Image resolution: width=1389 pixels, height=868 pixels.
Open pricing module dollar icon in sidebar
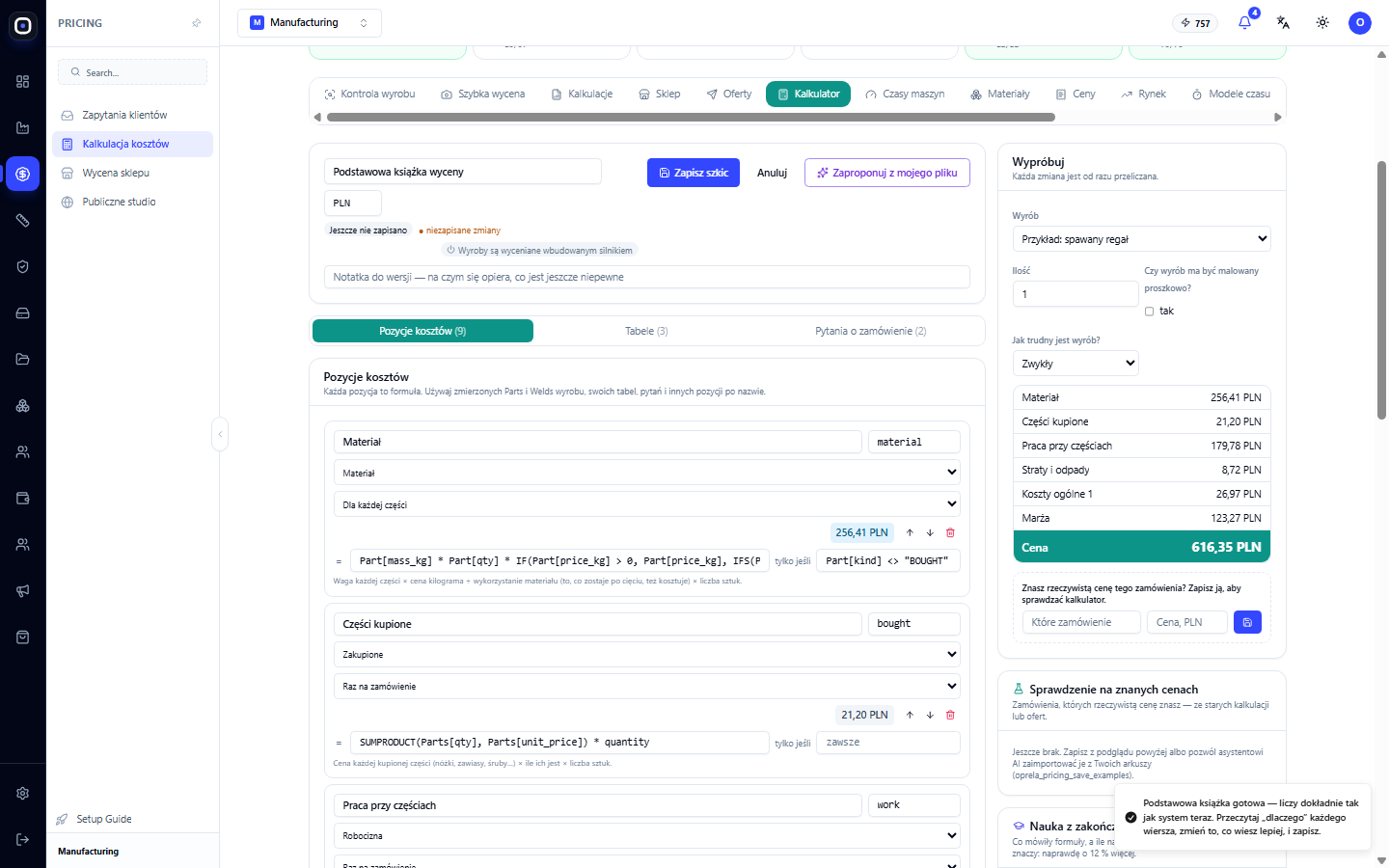23,174
